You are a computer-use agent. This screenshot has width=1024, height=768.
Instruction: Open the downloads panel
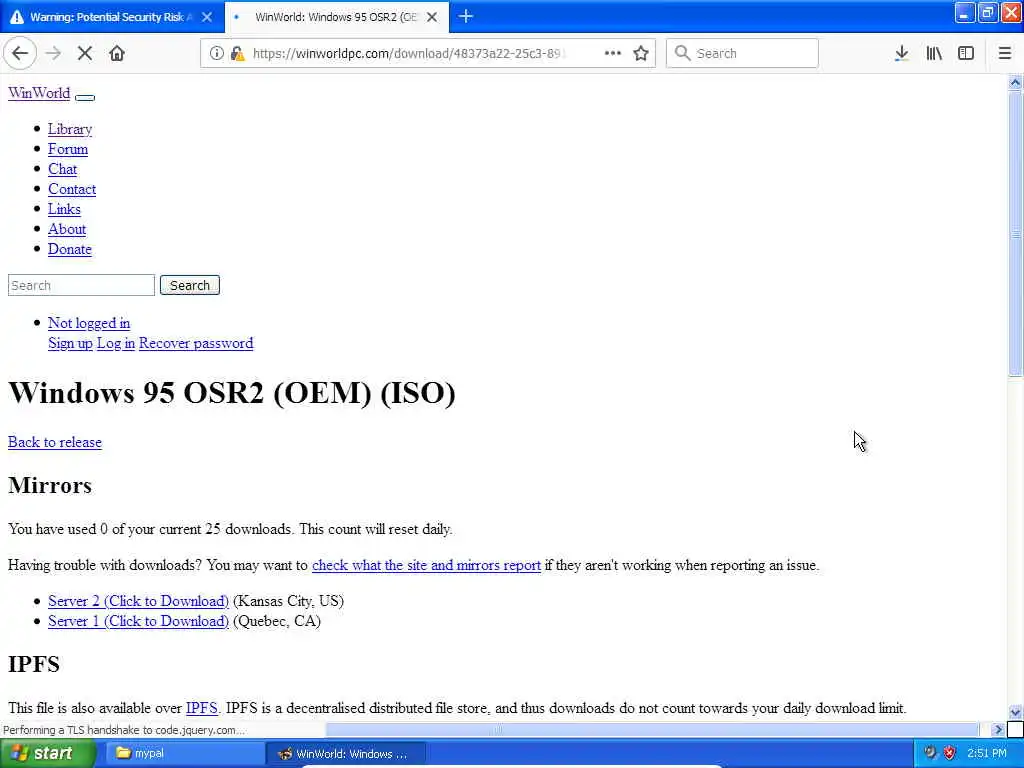[901, 54]
